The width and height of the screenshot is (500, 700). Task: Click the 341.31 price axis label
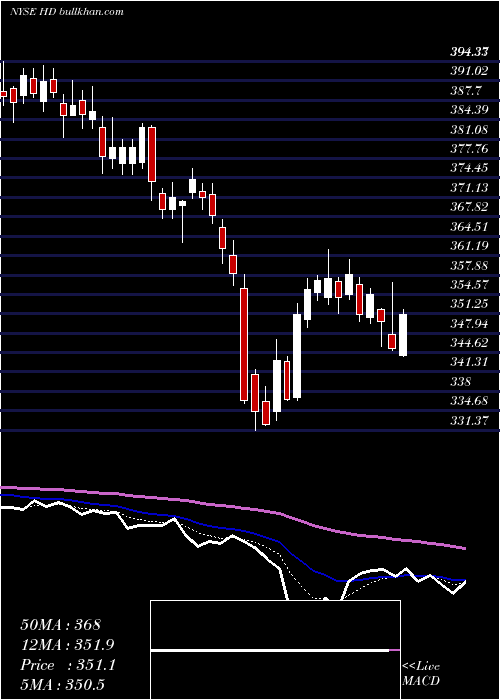468,362
